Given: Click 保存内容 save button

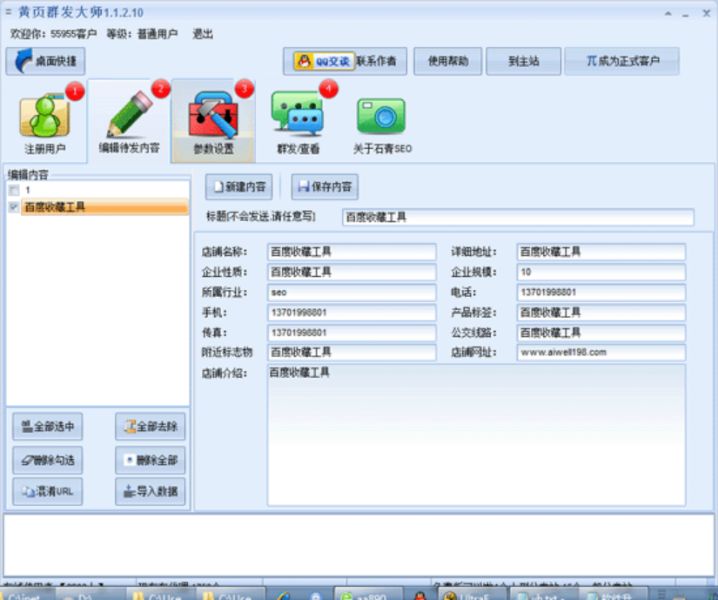Looking at the screenshot, I should click(x=325, y=187).
